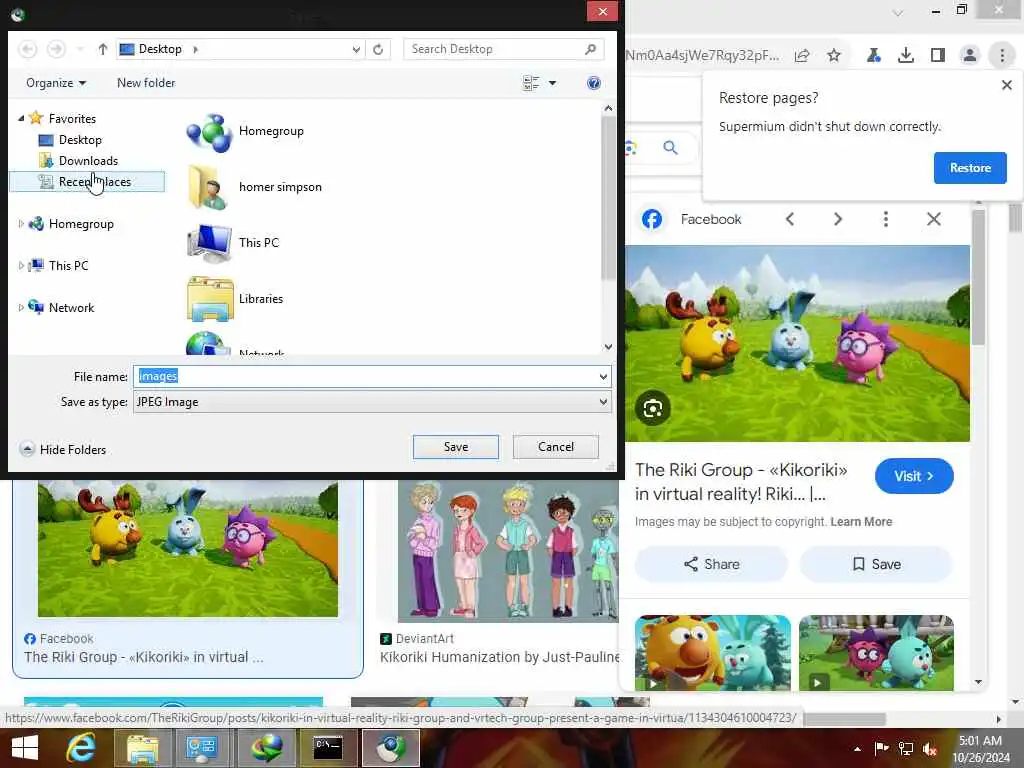This screenshot has height=768, width=1024.
Task: Dismiss the Restore pages popup
Action: pos(1006,85)
